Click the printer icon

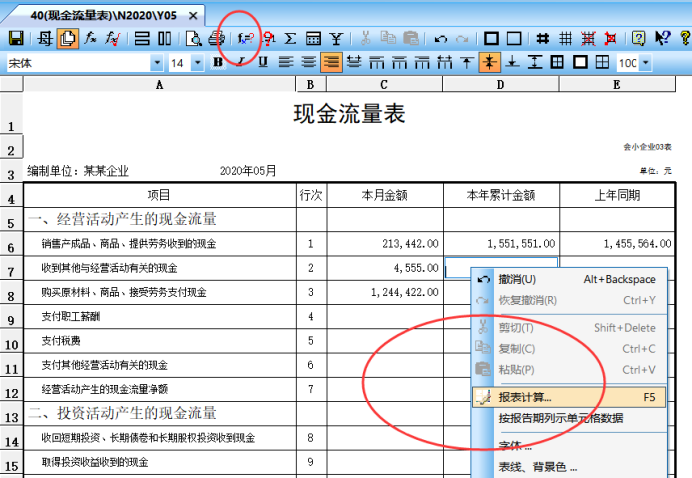[x=216, y=39]
